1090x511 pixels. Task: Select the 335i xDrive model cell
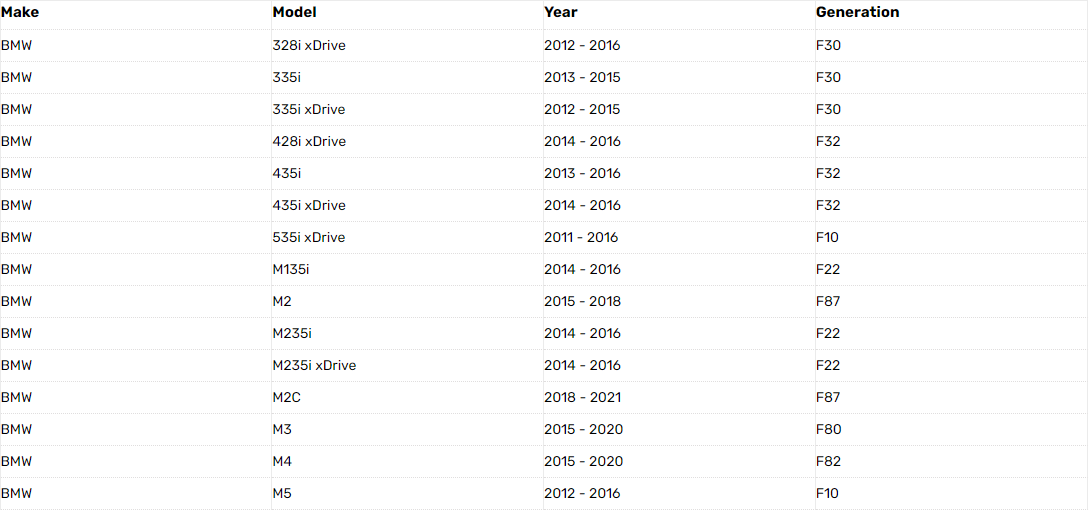pos(309,109)
